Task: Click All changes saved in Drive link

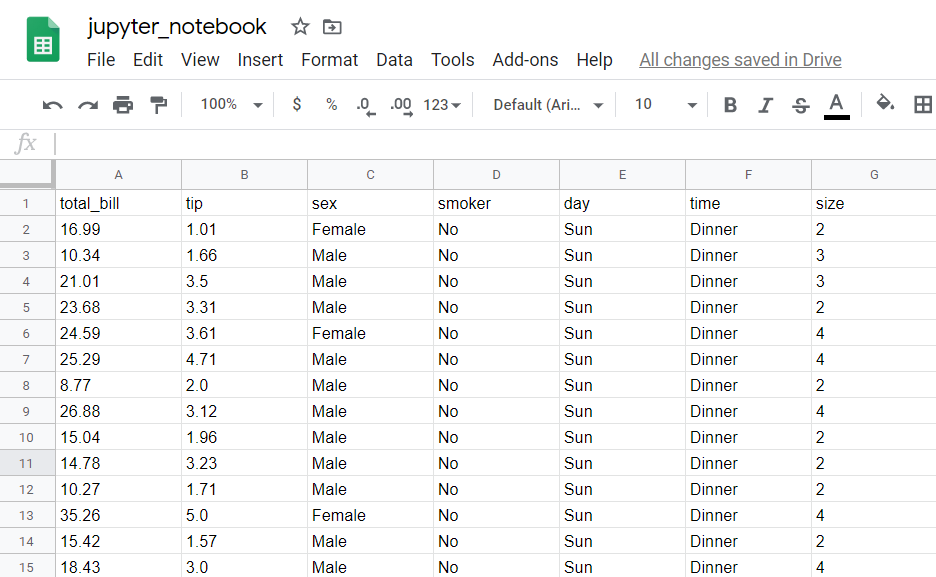Action: (x=740, y=60)
